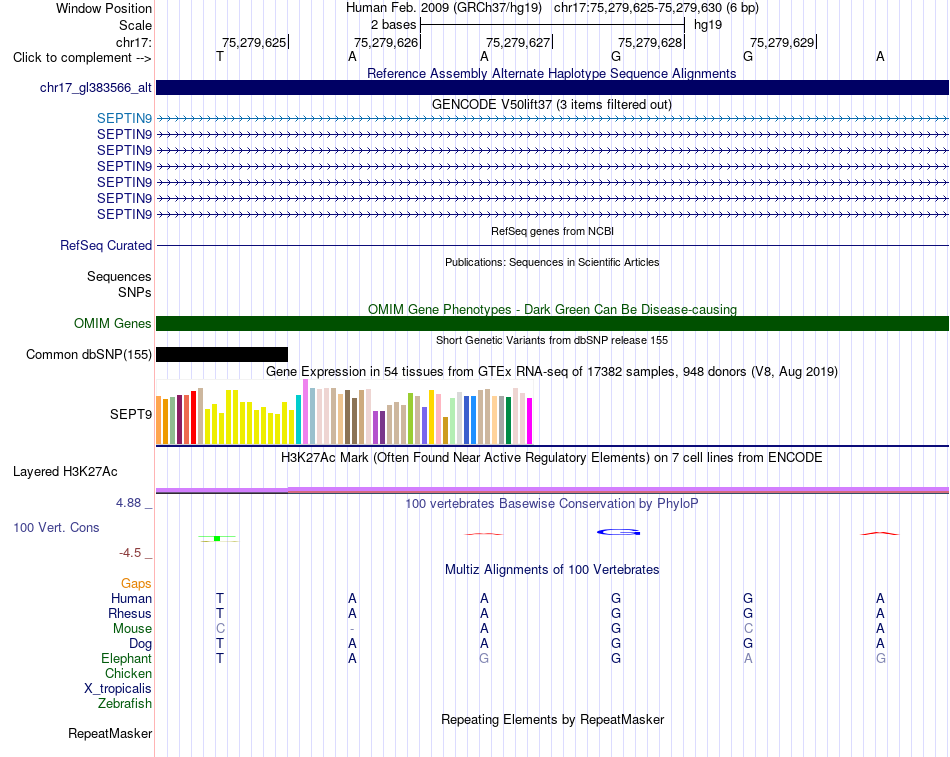Click the 'Window Position' label
Screen dimensions: 950x757
(104, 8)
